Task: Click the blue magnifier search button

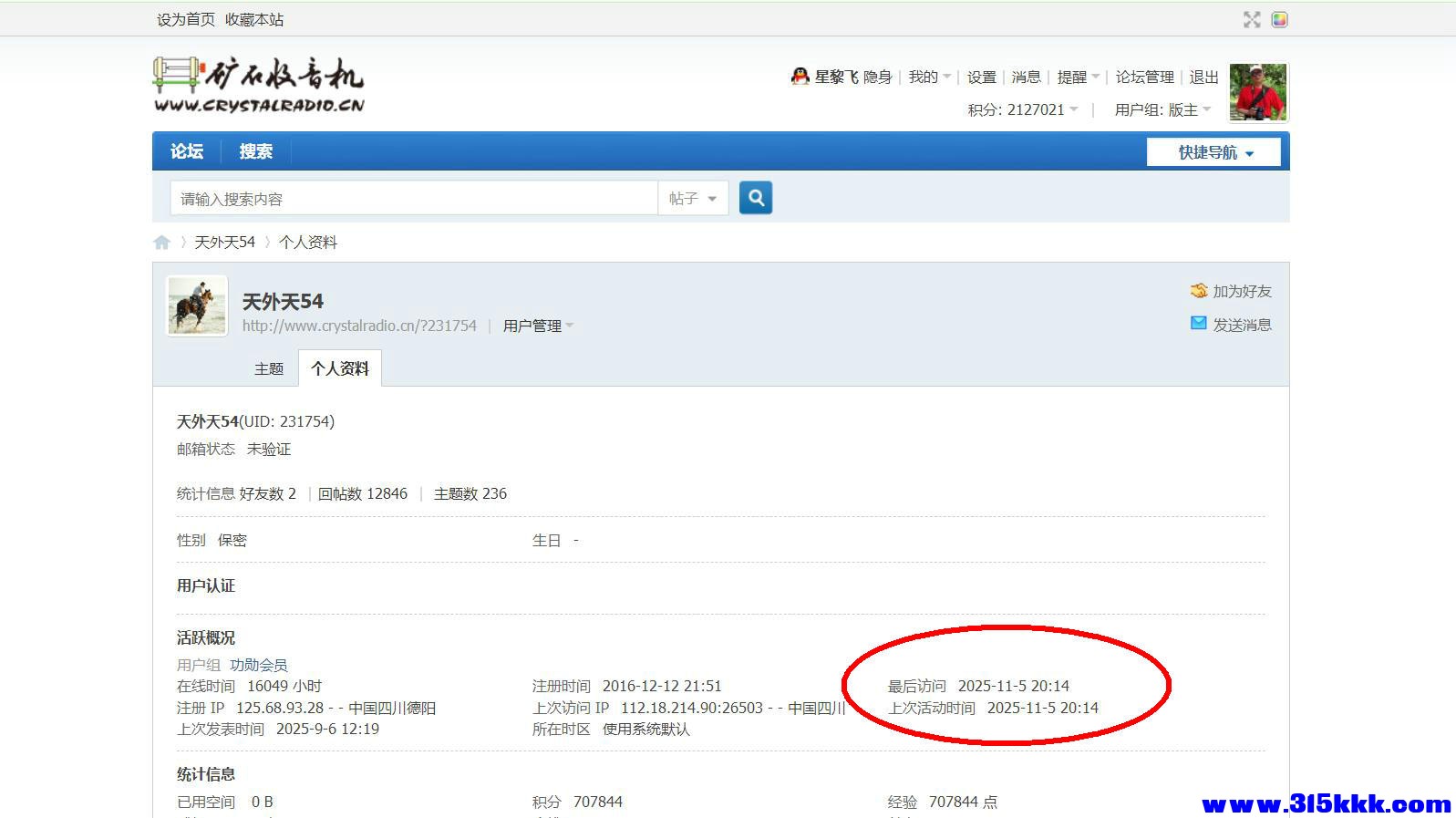Action: 755,198
